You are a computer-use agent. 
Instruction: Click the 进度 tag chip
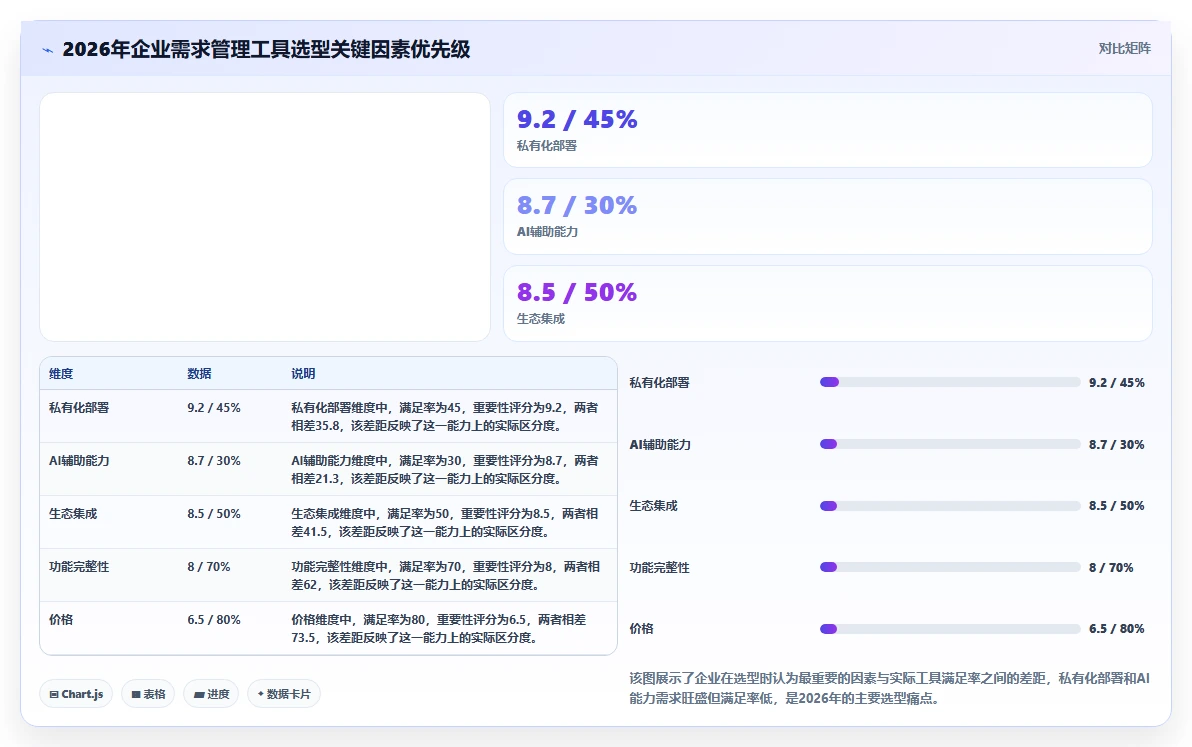(211, 694)
